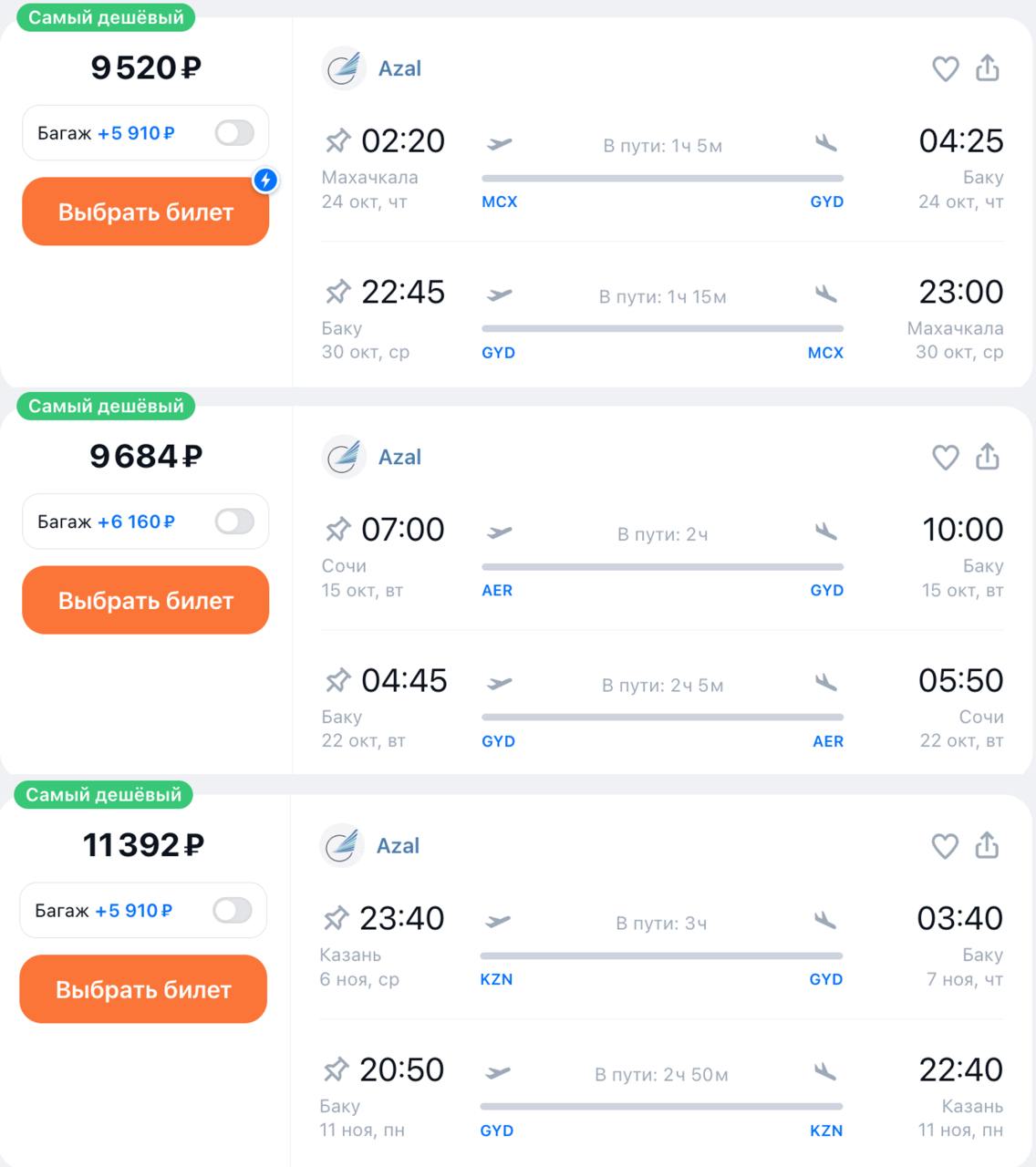
Task: Share the Makhachkala–Baku 9520₽ ticket
Action: 988,68
